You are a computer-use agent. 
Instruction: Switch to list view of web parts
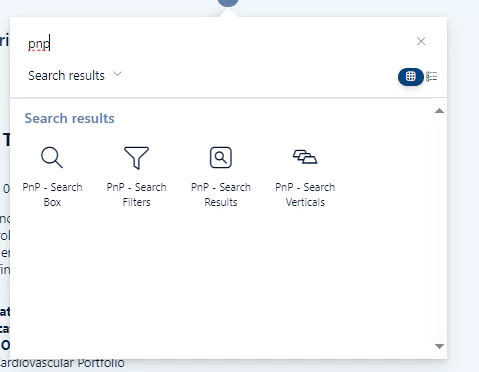[x=432, y=77]
